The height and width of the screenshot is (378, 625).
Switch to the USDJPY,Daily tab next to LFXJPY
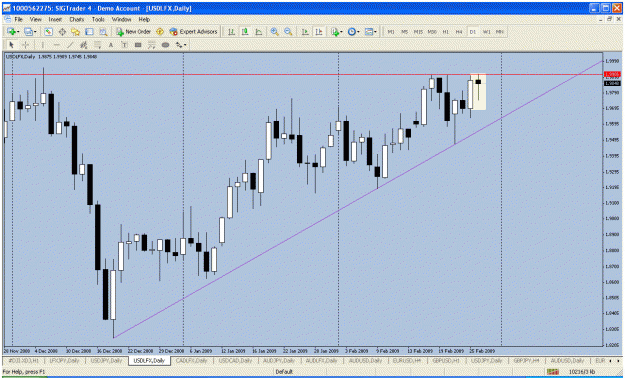tap(106, 361)
